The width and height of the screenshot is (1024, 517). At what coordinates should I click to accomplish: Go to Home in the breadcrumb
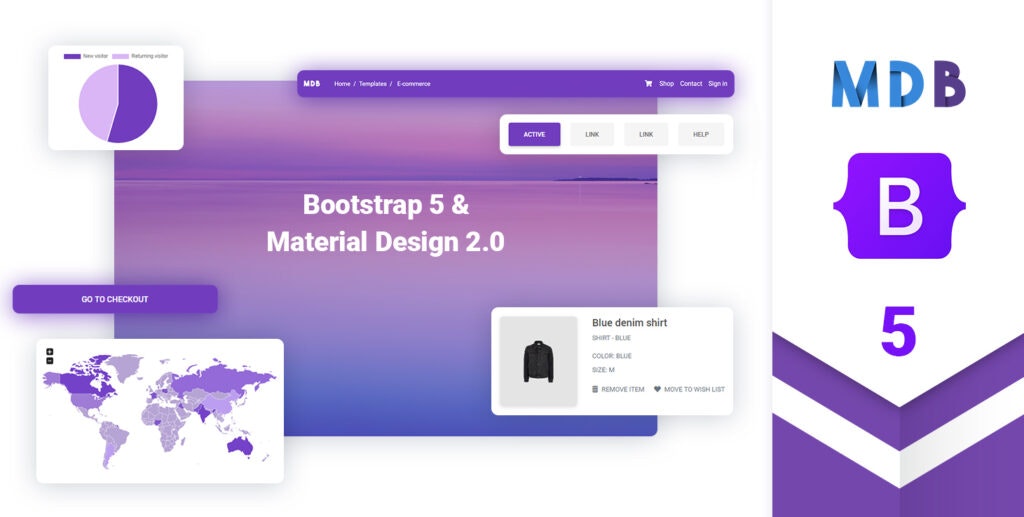pos(342,84)
